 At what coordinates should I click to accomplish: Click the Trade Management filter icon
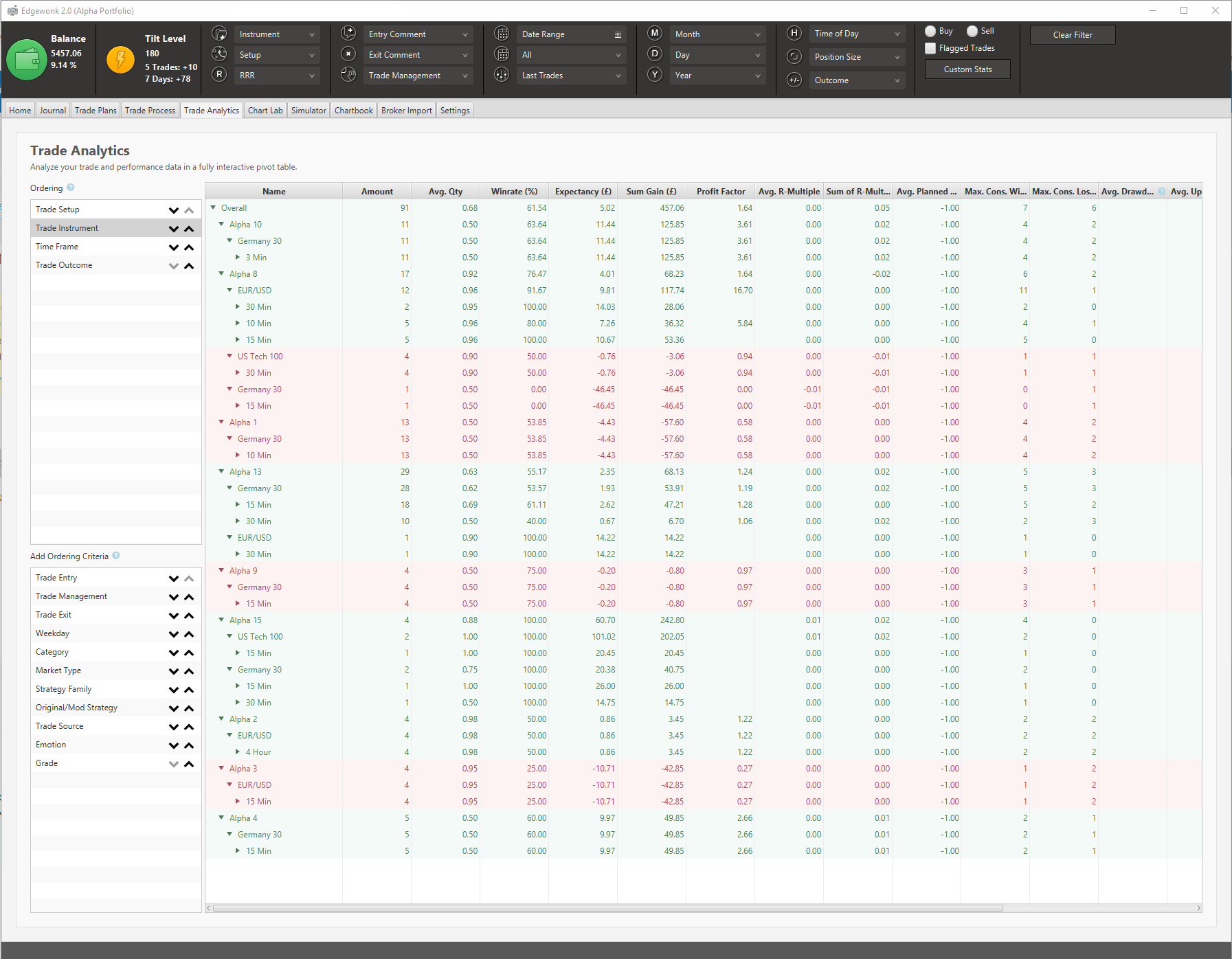click(349, 75)
